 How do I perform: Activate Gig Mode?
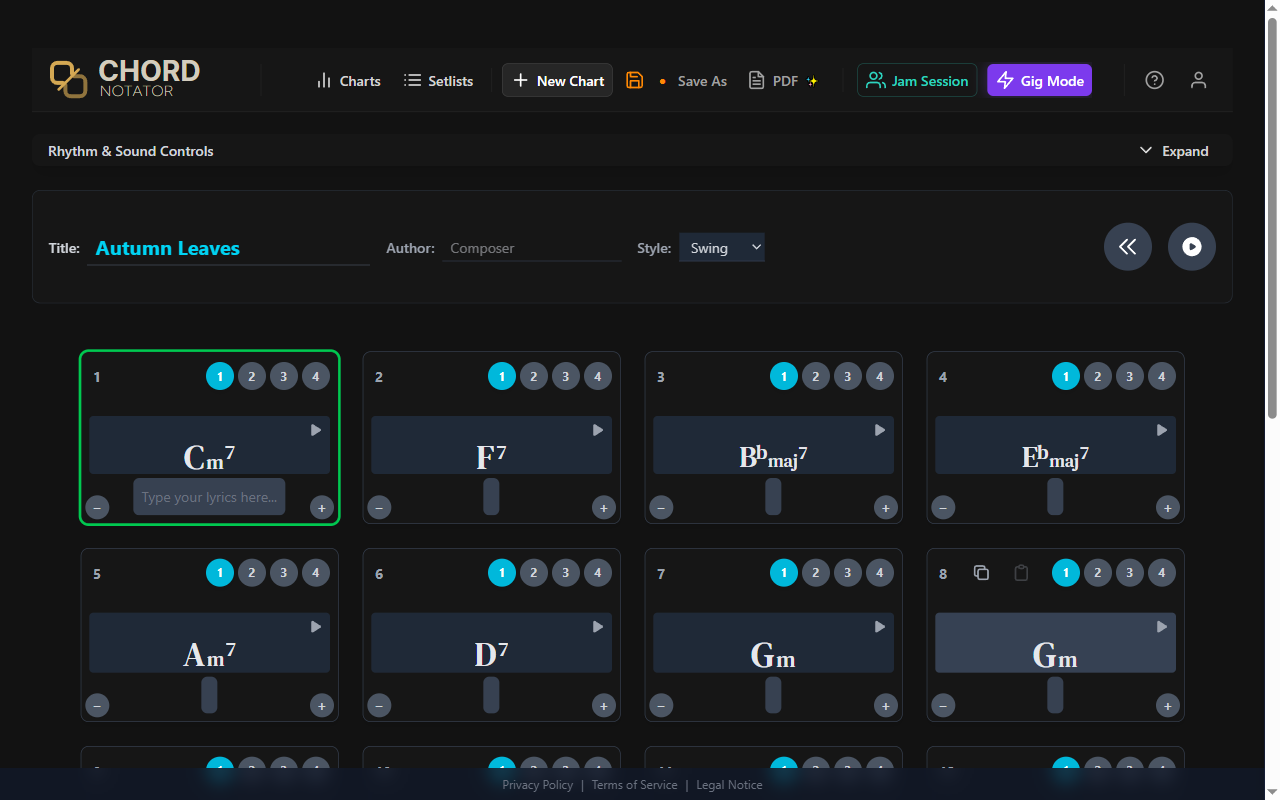[1039, 80]
